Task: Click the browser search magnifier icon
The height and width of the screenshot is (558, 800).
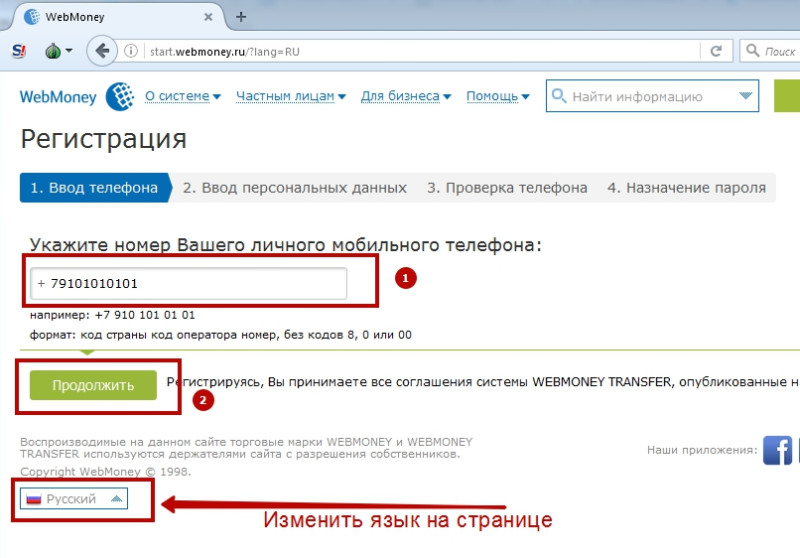Action: [753, 50]
